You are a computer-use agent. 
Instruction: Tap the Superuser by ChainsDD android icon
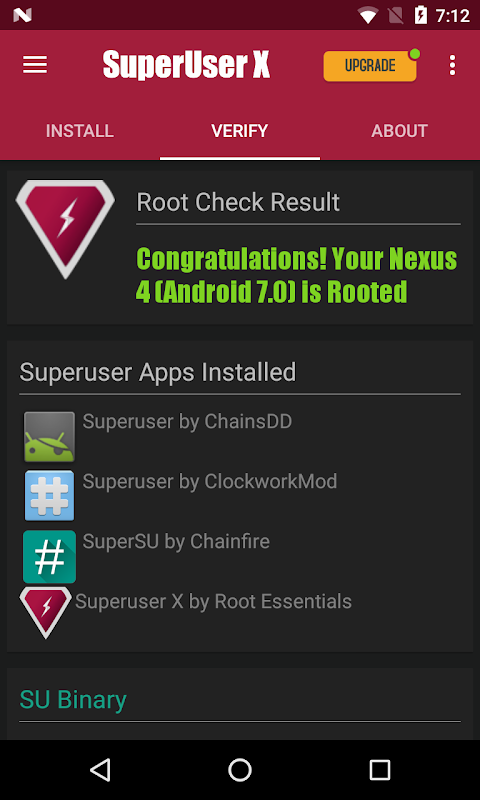[49, 437]
